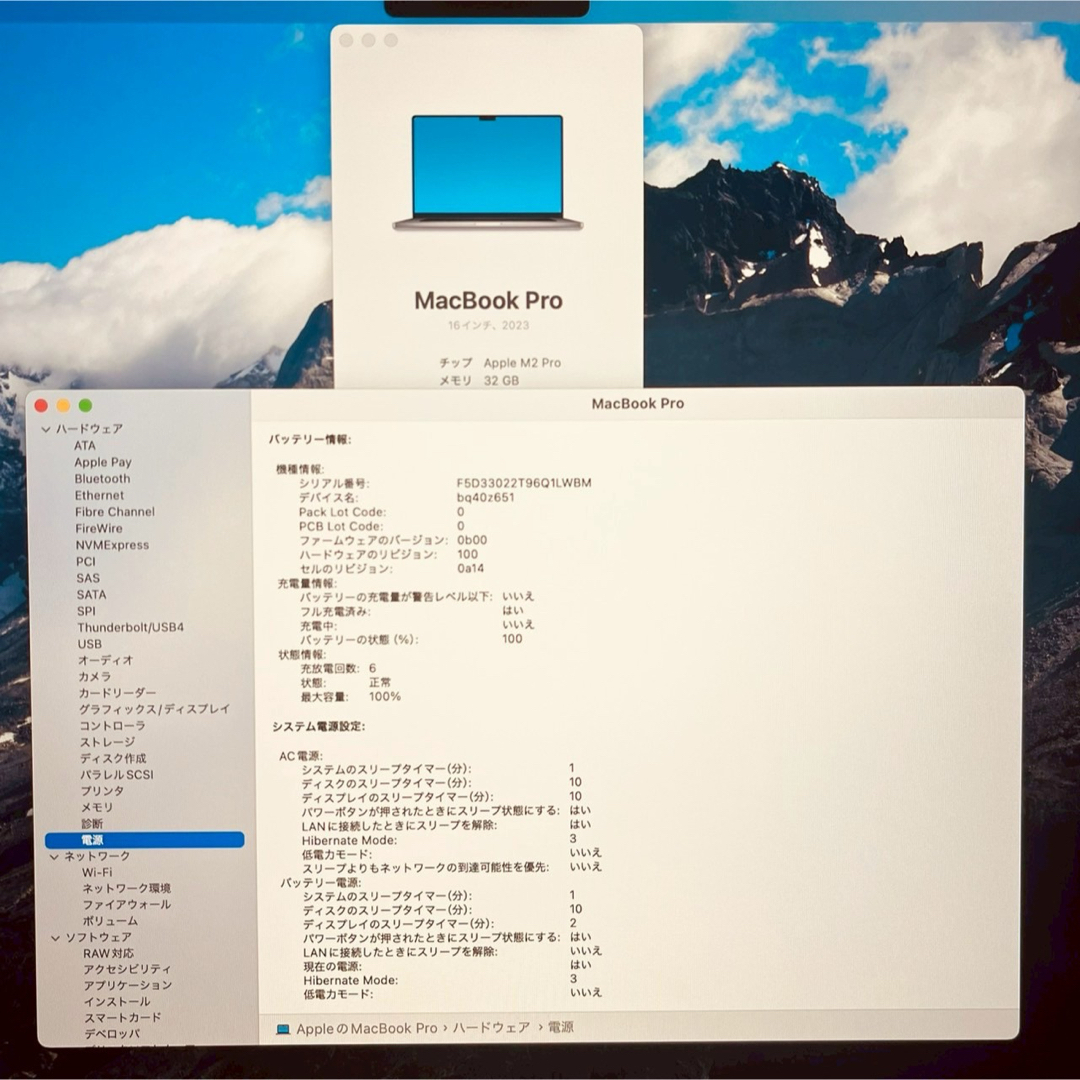Select ストレージ in the sidebar
This screenshot has height=1080, width=1080.
click(107, 742)
